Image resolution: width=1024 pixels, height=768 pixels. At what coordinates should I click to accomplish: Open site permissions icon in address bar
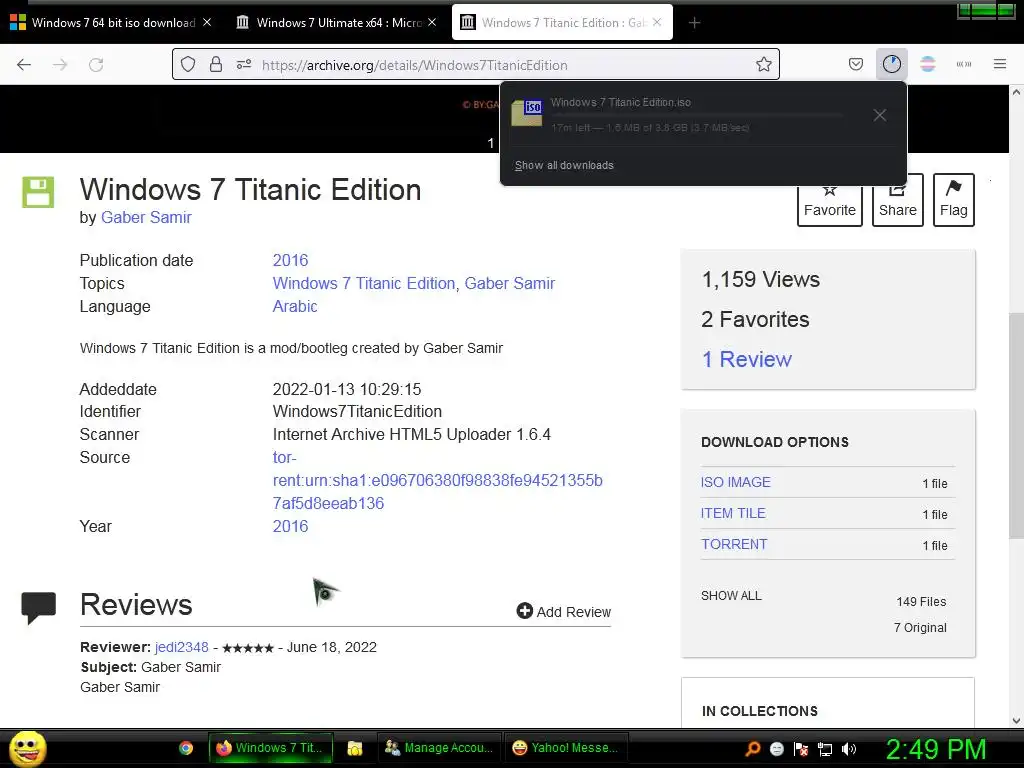click(244, 65)
